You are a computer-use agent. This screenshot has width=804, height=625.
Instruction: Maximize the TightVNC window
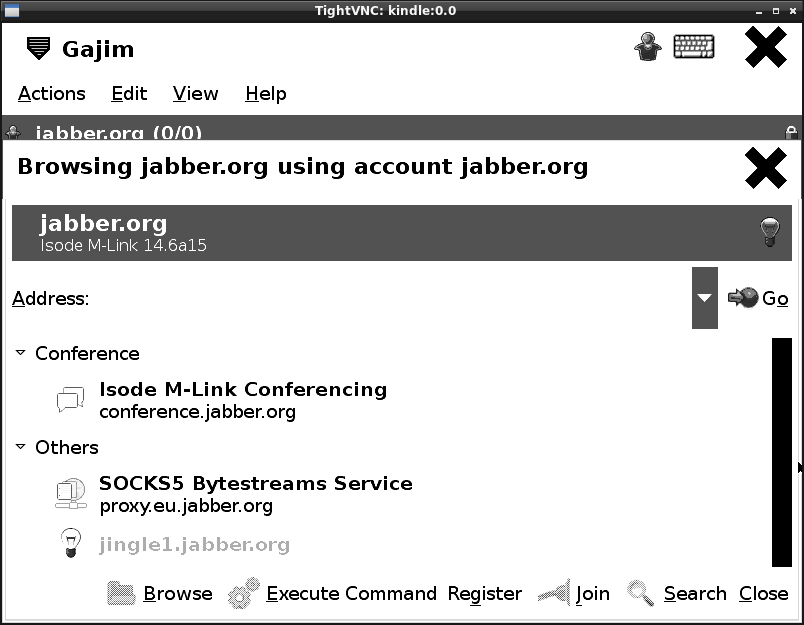(x=776, y=11)
